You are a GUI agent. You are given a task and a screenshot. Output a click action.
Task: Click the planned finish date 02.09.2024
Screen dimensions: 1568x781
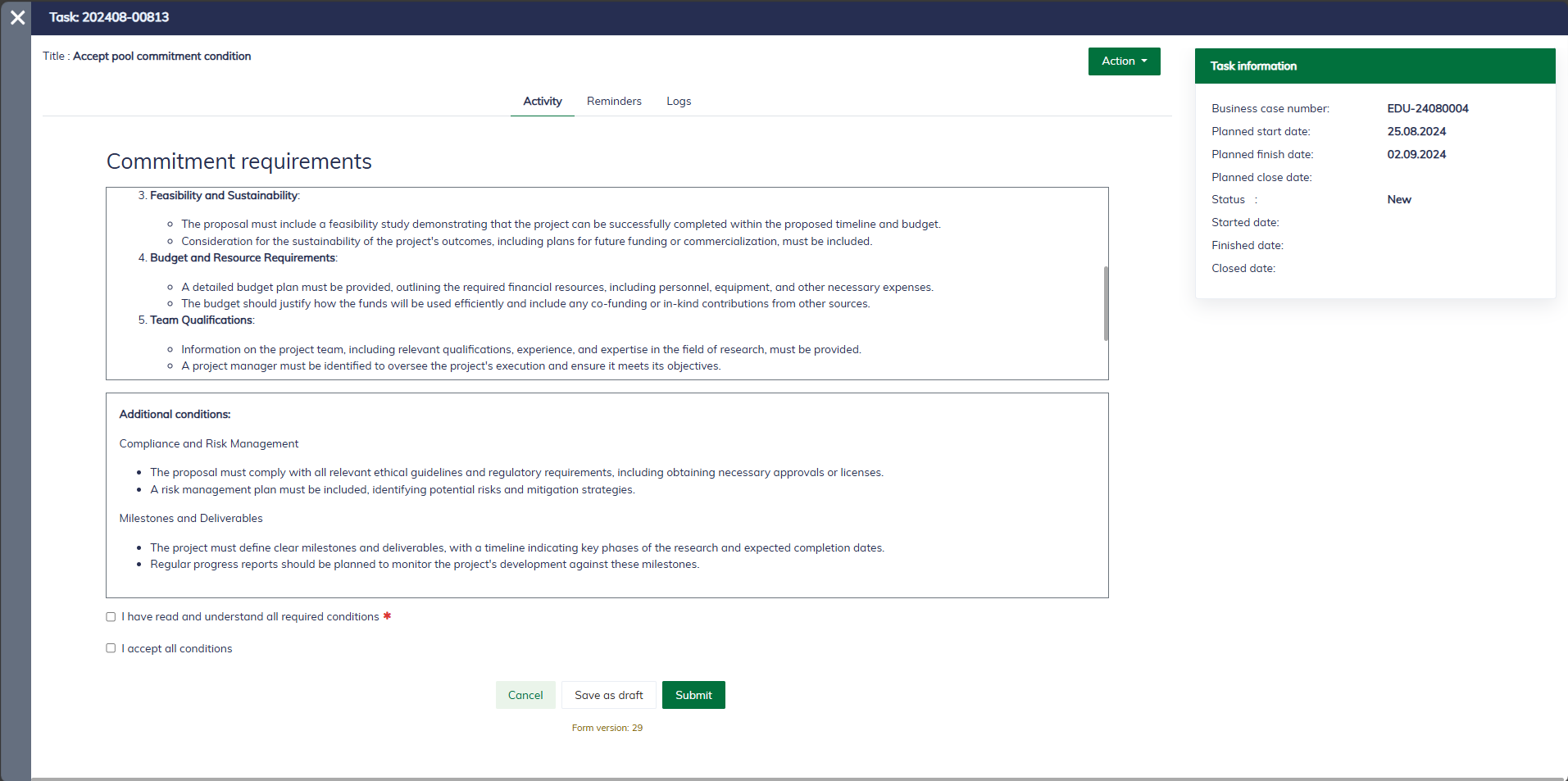click(1416, 154)
